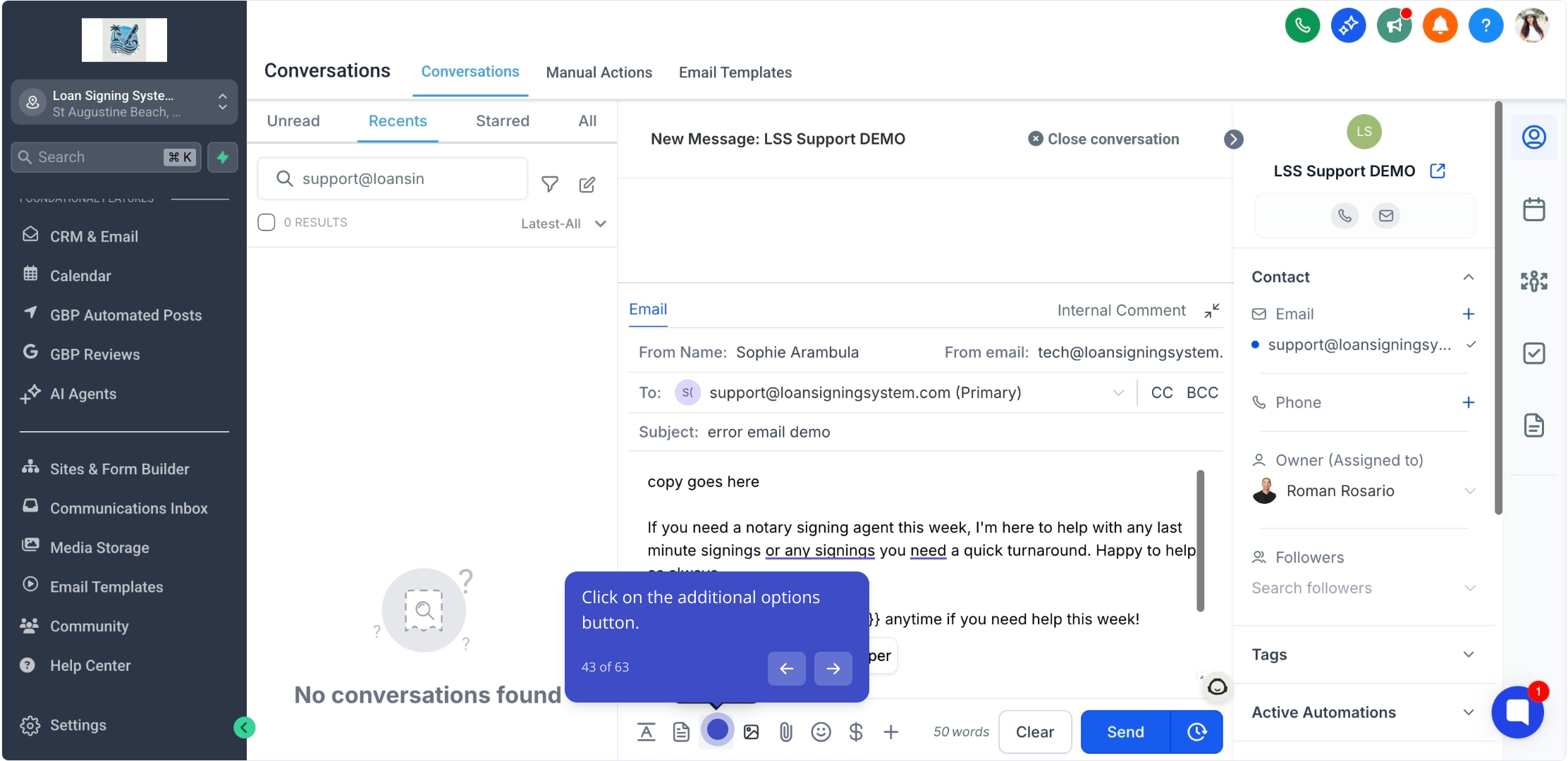This screenshot has width=1568, height=761.
Task: Add a phone number with the plus icon
Action: coord(1469,402)
